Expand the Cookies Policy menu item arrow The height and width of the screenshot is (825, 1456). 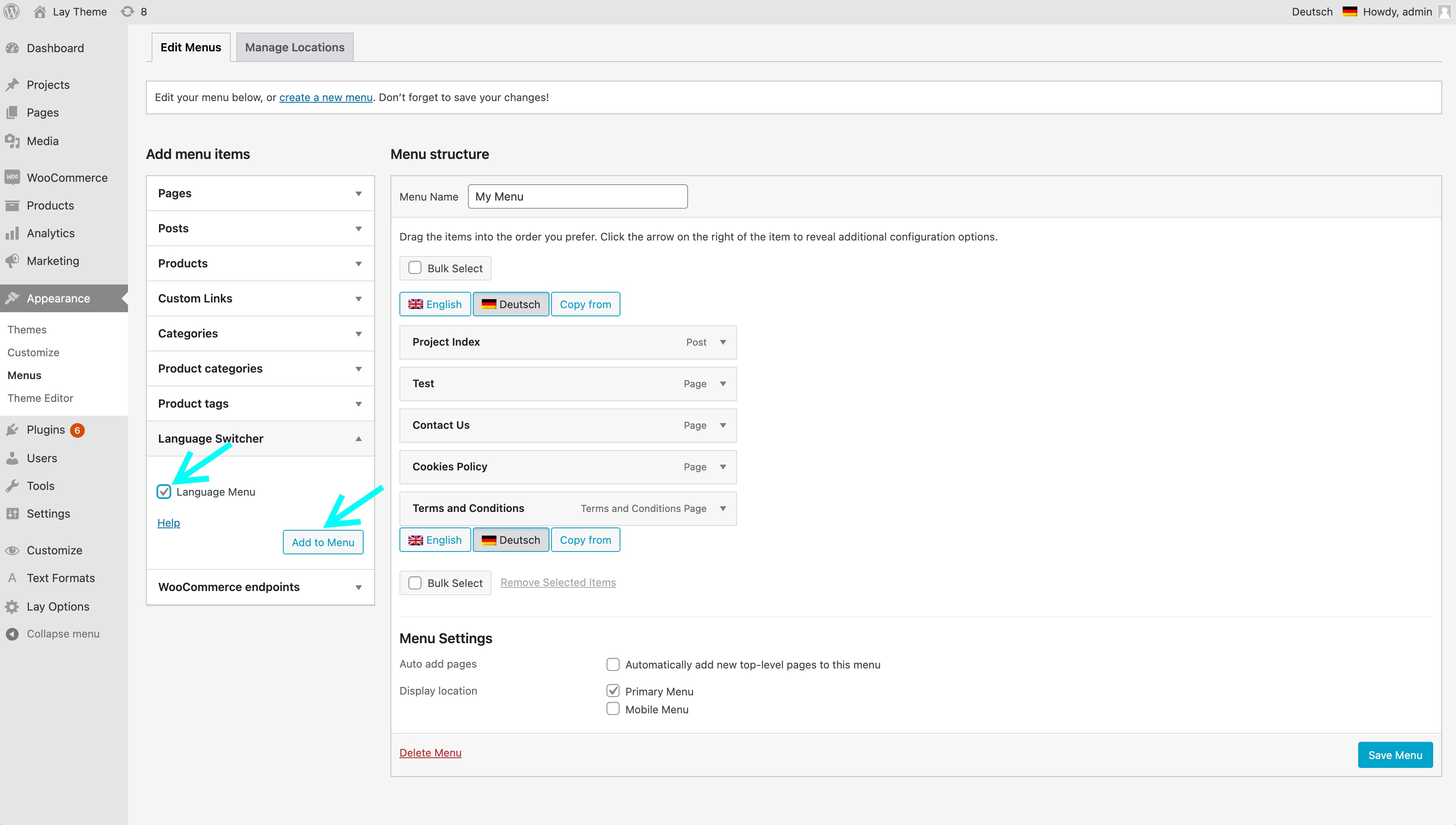pos(723,467)
